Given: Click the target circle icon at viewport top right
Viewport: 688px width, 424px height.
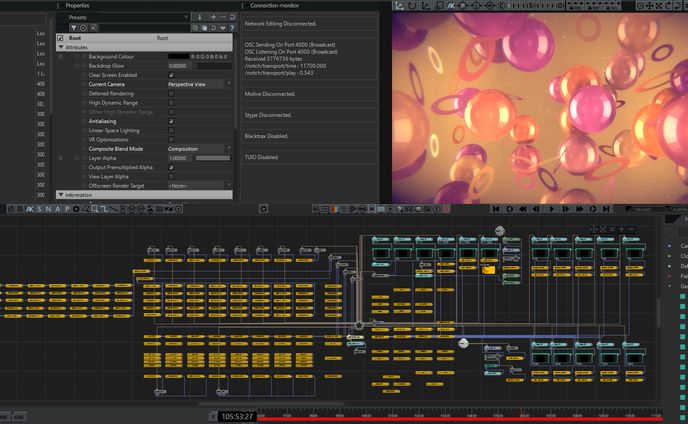Looking at the screenshot, I should [x=640, y=6].
